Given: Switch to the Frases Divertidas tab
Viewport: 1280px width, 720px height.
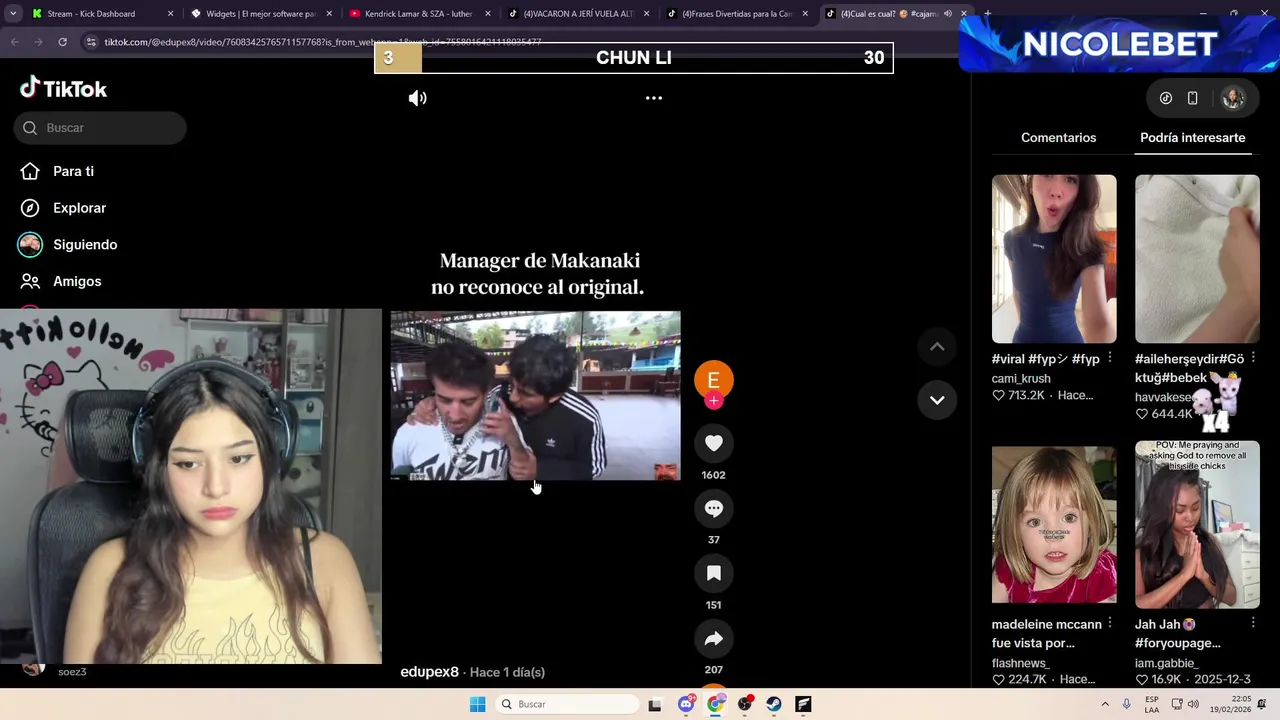Looking at the screenshot, I should [737, 14].
